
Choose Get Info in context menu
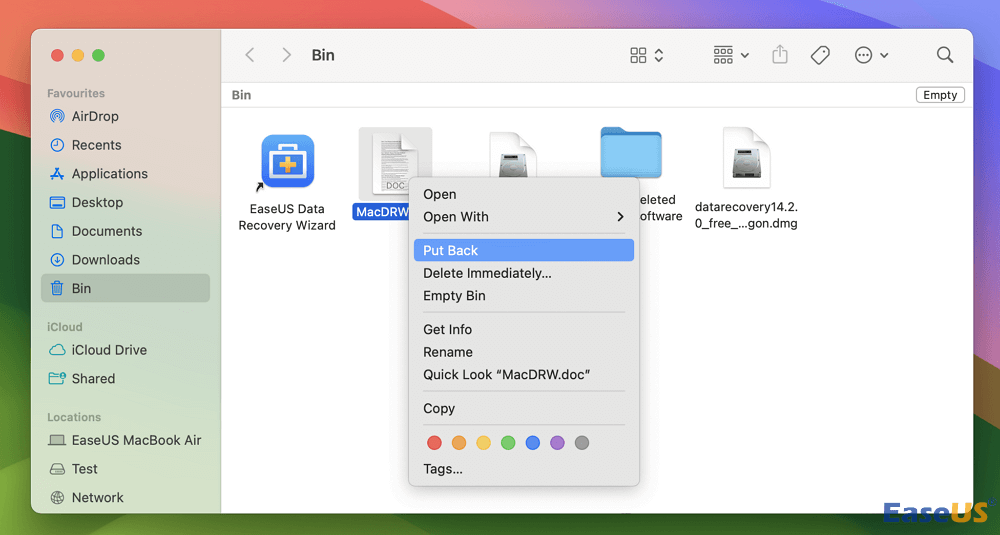click(x=447, y=329)
